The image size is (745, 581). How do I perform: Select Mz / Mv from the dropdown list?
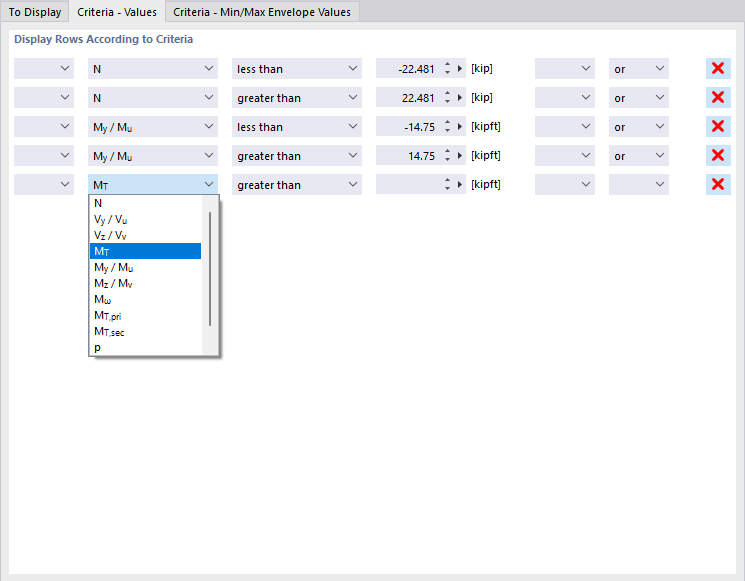click(x=145, y=284)
